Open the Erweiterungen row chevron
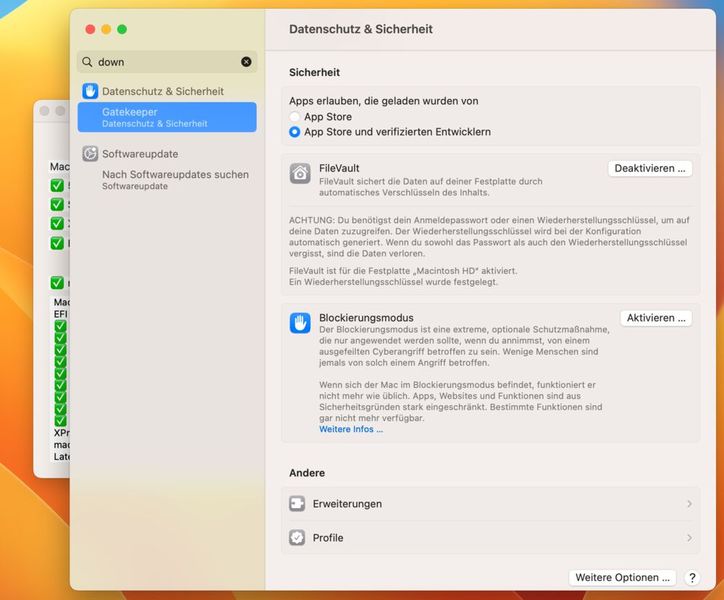This screenshot has height=600, width=724. 689,503
